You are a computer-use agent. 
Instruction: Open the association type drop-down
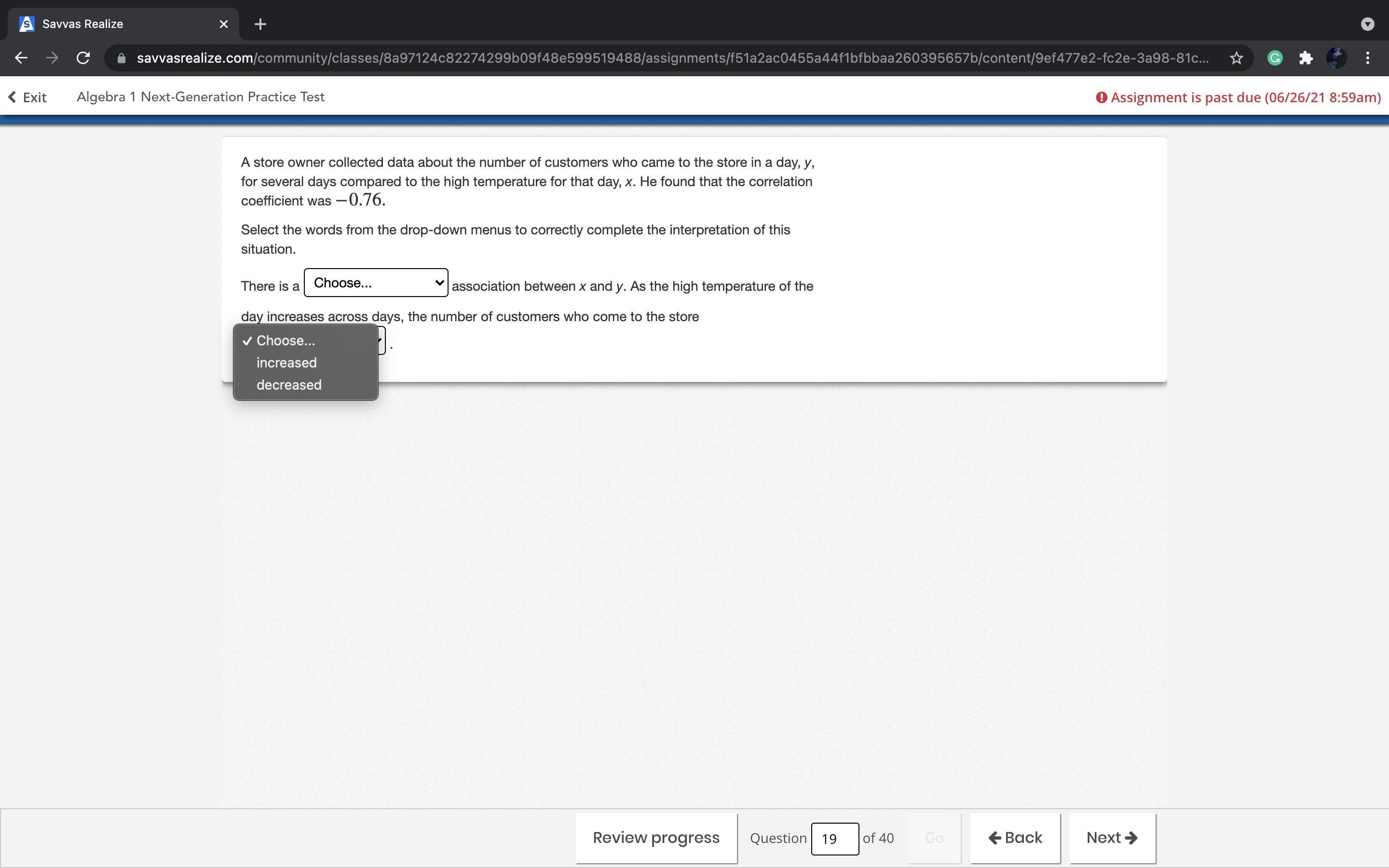coord(375,283)
